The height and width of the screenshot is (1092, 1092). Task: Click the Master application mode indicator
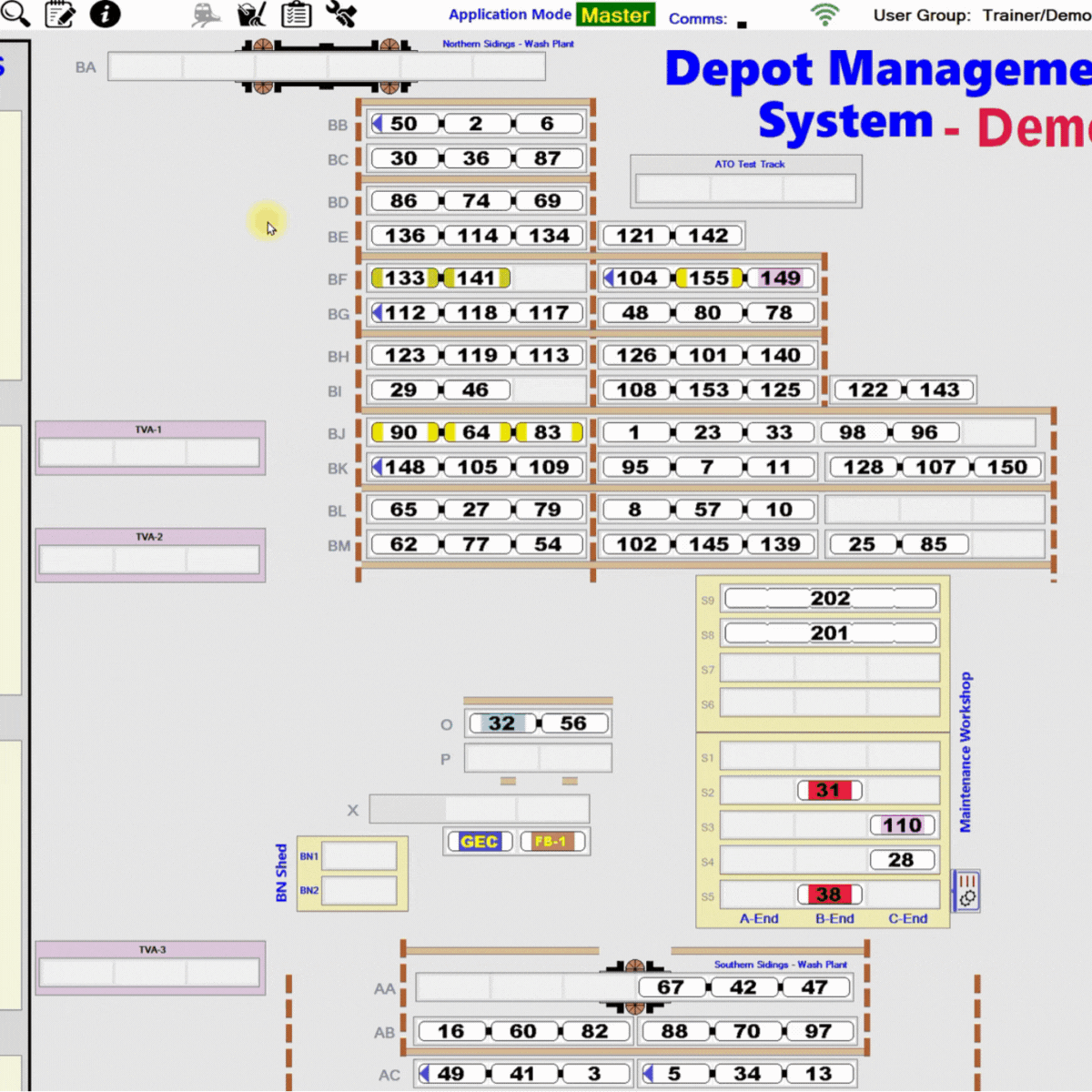(x=616, y=15)
